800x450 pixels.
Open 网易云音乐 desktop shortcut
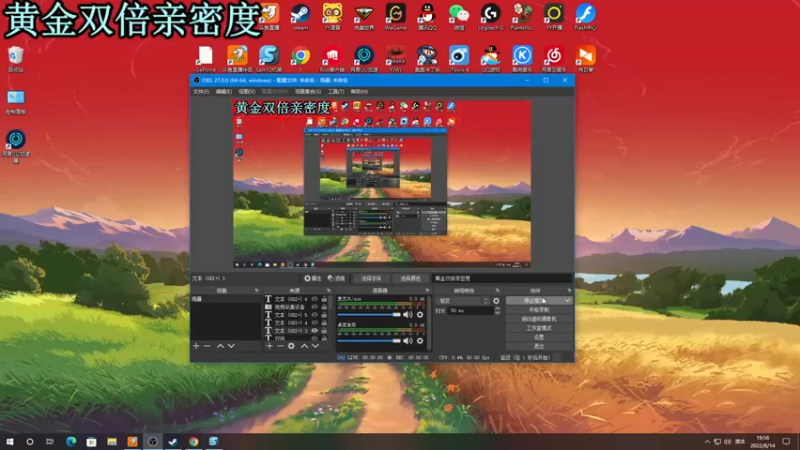(x=554, y=58)
